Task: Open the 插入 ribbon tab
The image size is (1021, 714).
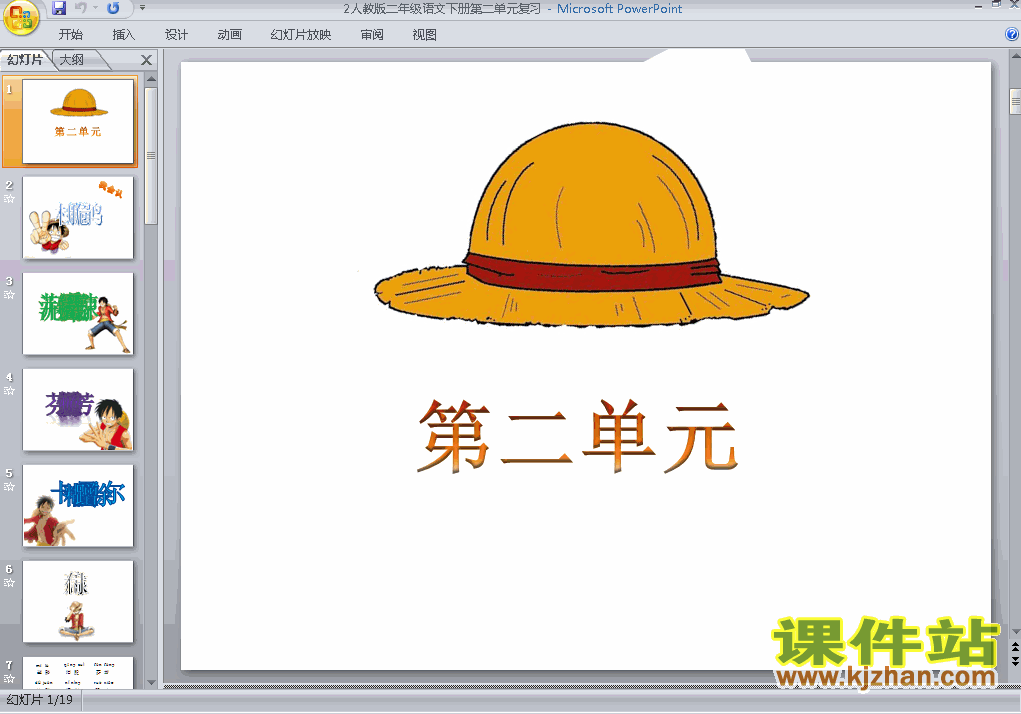Action: 123,34
